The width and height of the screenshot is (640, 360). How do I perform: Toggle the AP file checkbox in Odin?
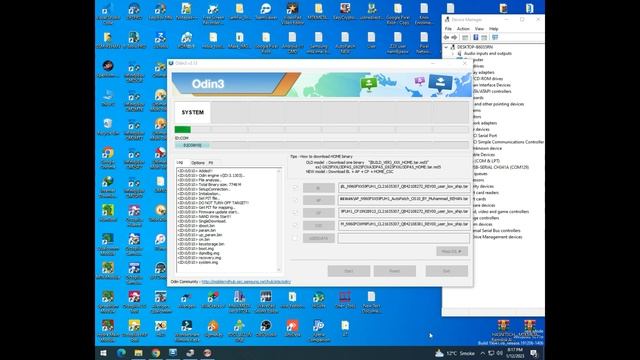point(295,200)
